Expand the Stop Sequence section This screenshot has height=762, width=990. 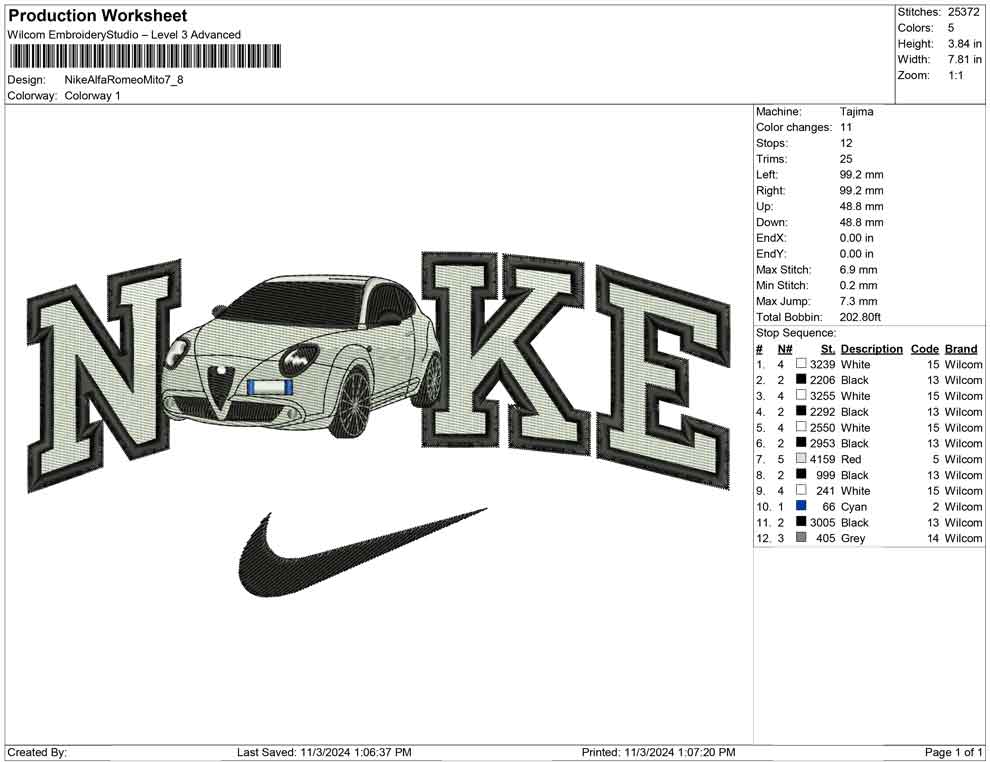pyautogui.click(x=793, y=332)
